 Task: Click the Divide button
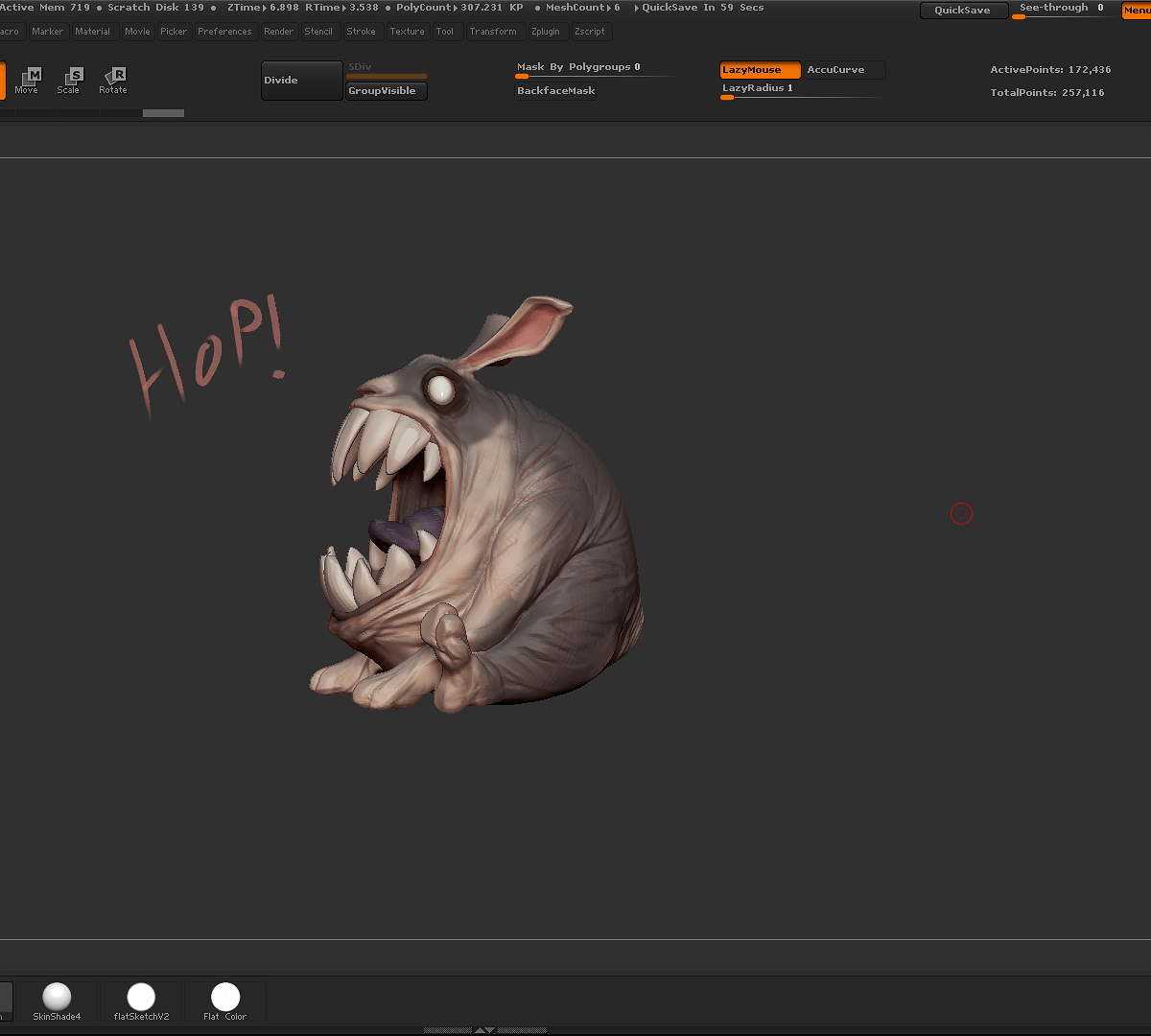pos(301,81)
